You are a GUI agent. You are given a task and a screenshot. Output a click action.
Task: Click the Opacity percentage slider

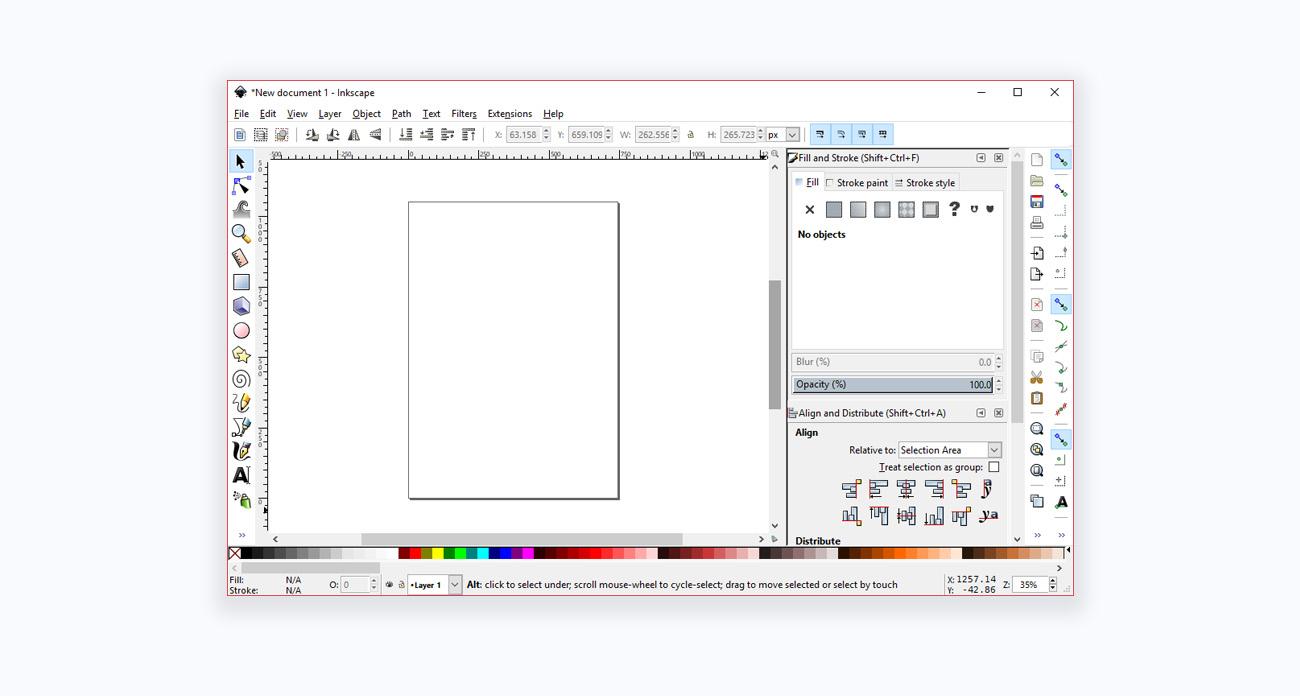(x=892, y=385)
